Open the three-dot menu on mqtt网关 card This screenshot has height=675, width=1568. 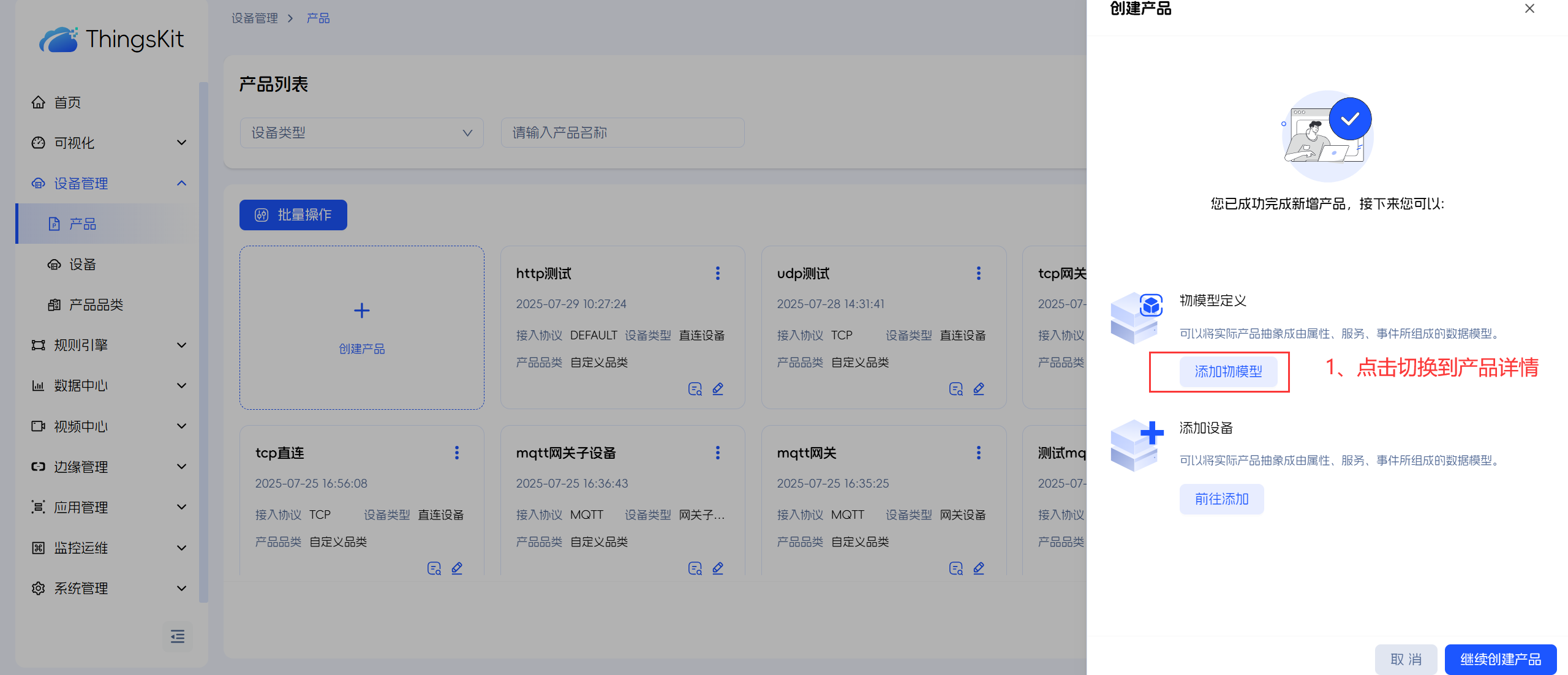(979, 453)
